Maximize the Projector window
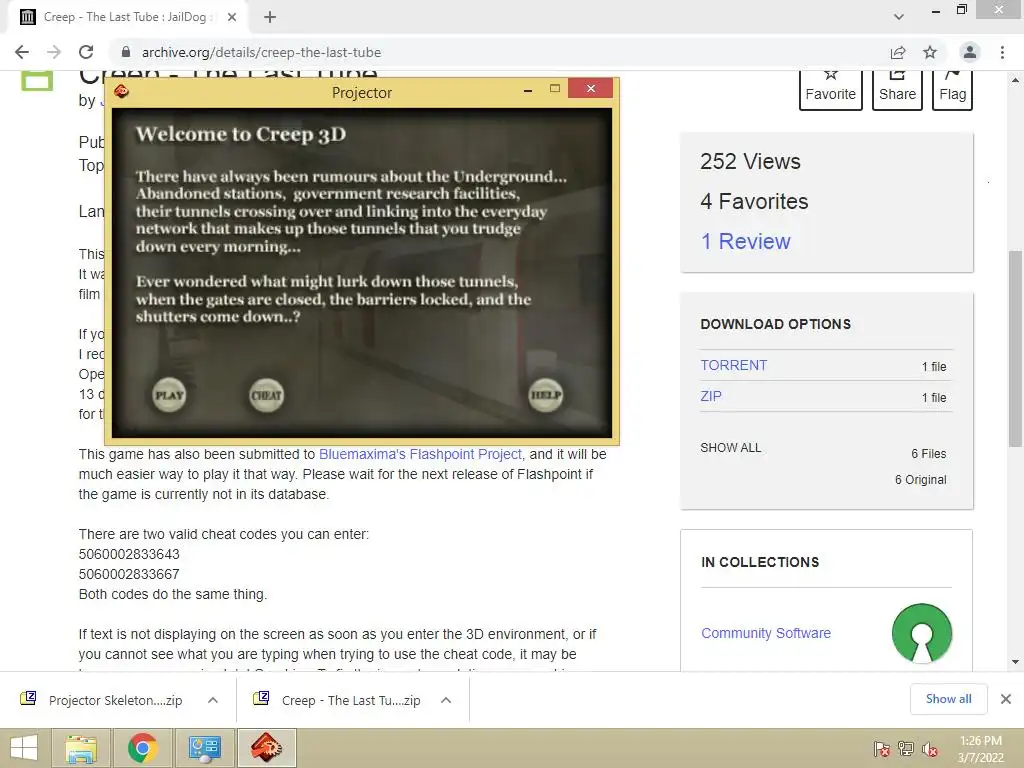This screenshot has width=1024, height=768. [554, 88]
